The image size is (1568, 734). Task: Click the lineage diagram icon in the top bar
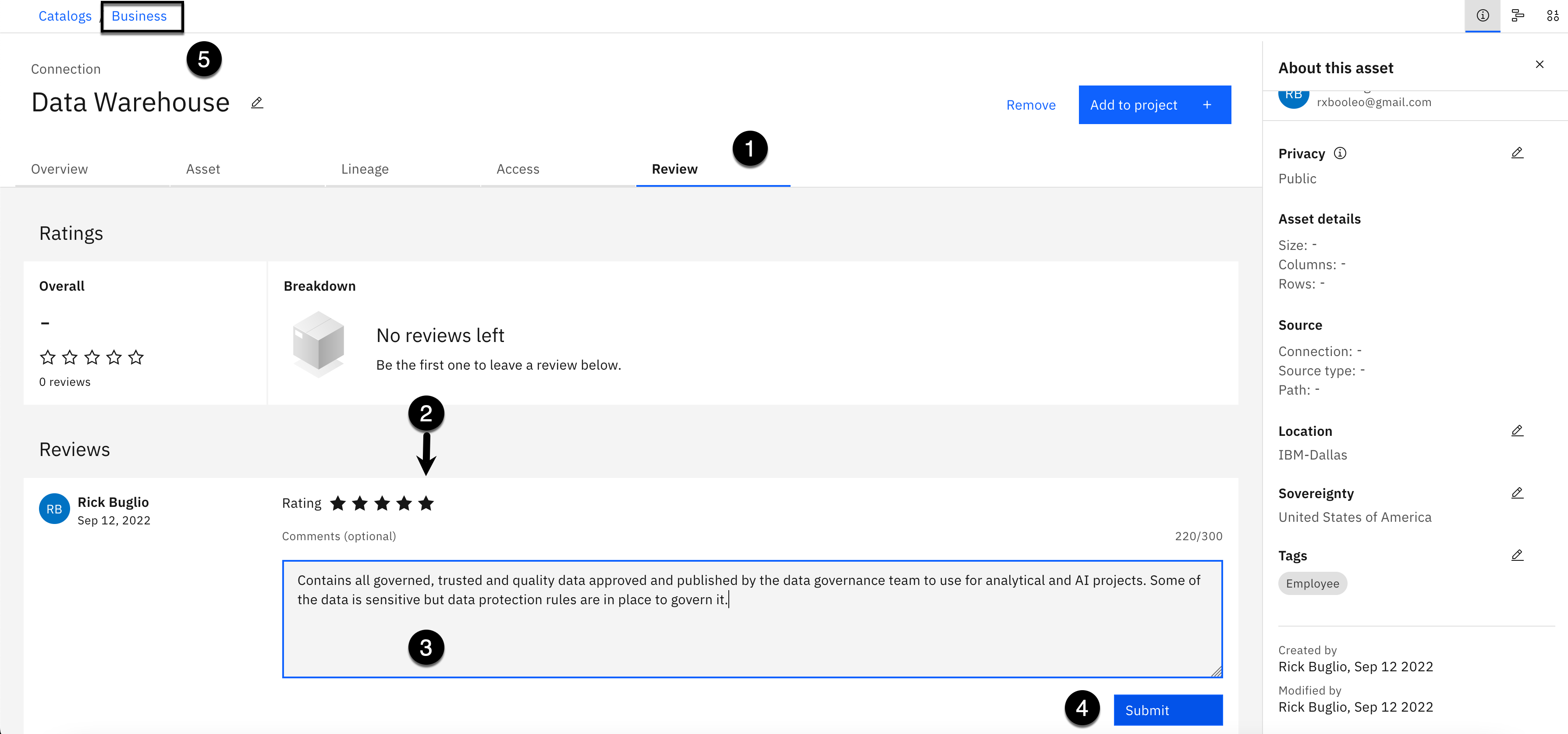click(x=1518, y=16)
